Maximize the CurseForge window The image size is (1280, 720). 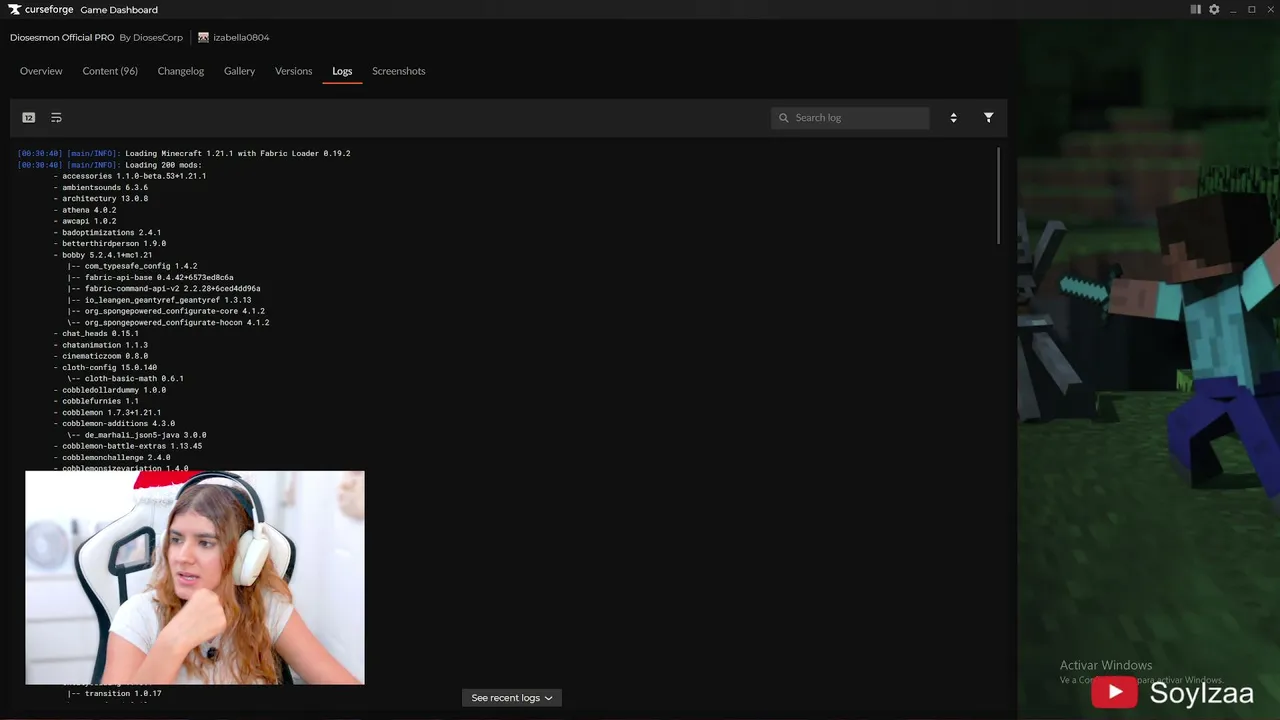pos(1251,10)
